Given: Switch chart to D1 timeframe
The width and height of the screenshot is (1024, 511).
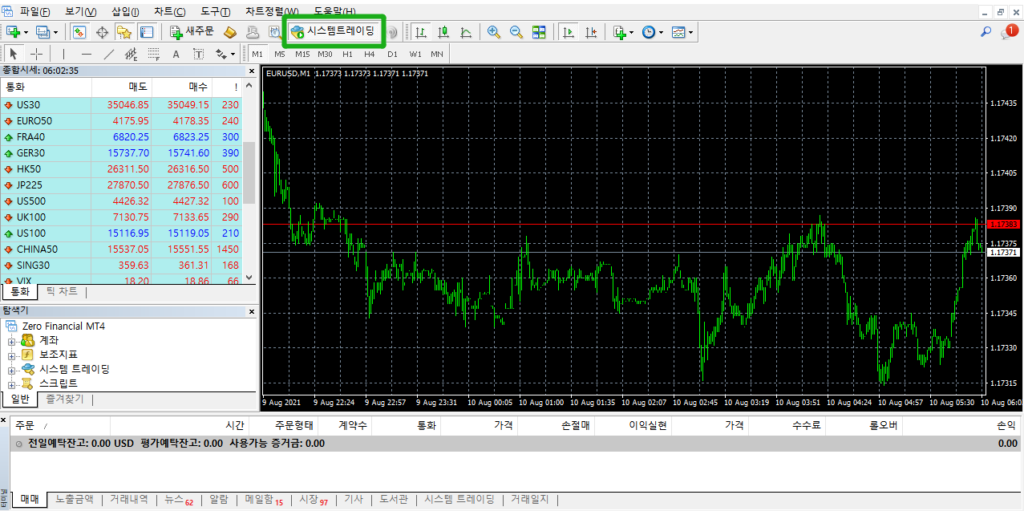Looking at the screenshot, I should [x=392, y=54].
